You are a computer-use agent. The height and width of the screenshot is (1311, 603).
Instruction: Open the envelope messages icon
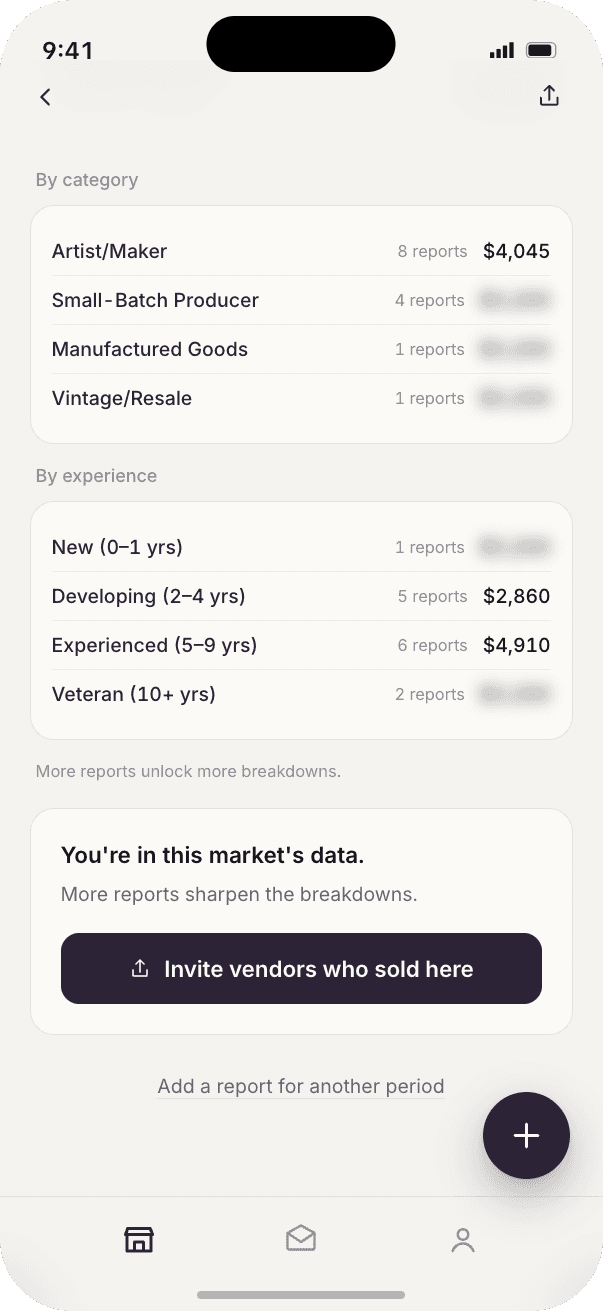click(301, 1239)
